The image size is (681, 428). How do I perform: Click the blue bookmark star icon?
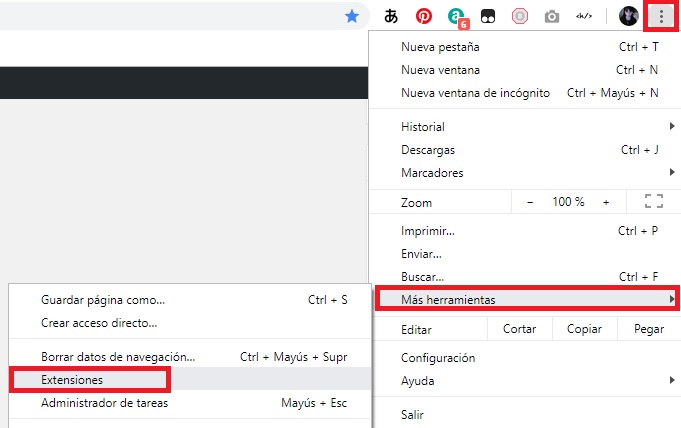351,16
